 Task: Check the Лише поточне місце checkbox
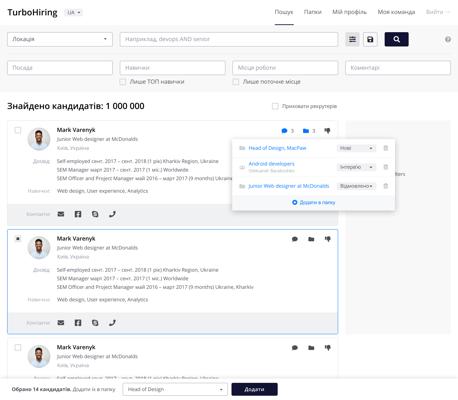[236, 82]
